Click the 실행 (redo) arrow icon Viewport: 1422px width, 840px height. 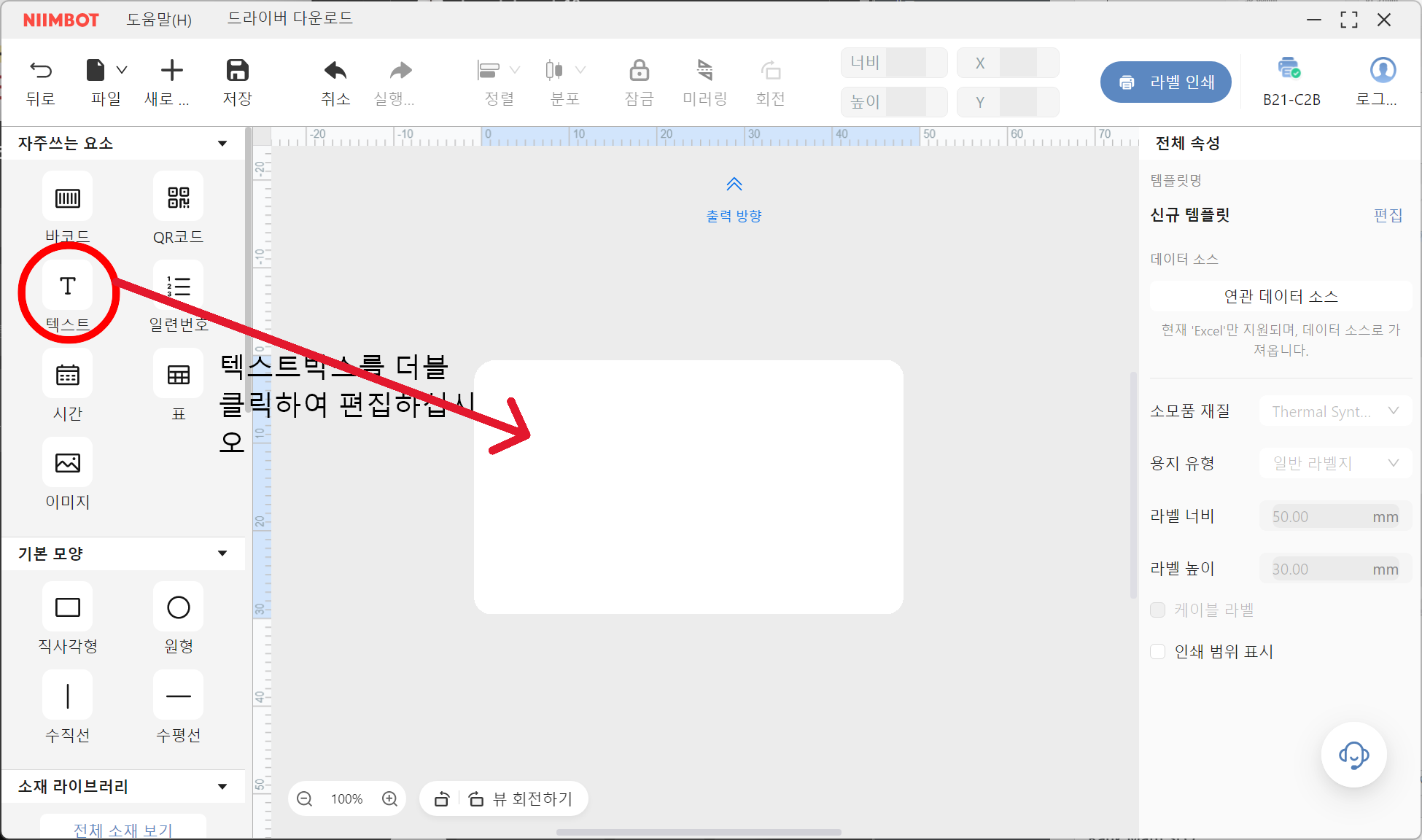click(400, 71)
